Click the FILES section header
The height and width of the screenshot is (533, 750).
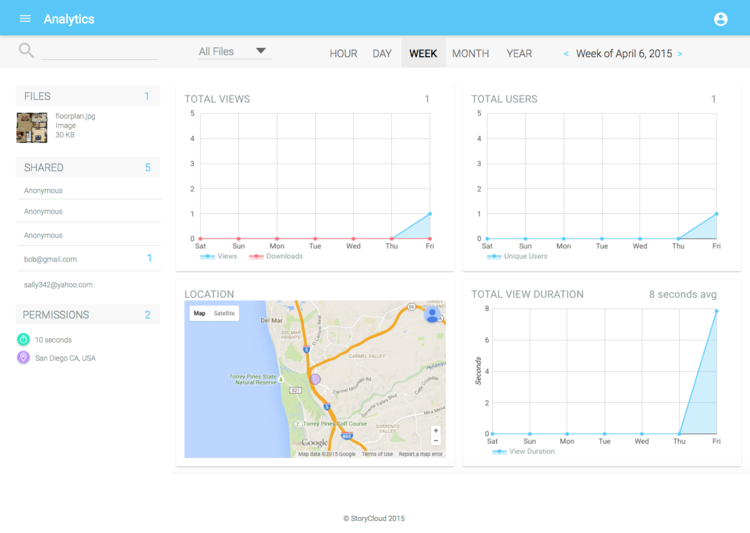click(x=88, y=96)
